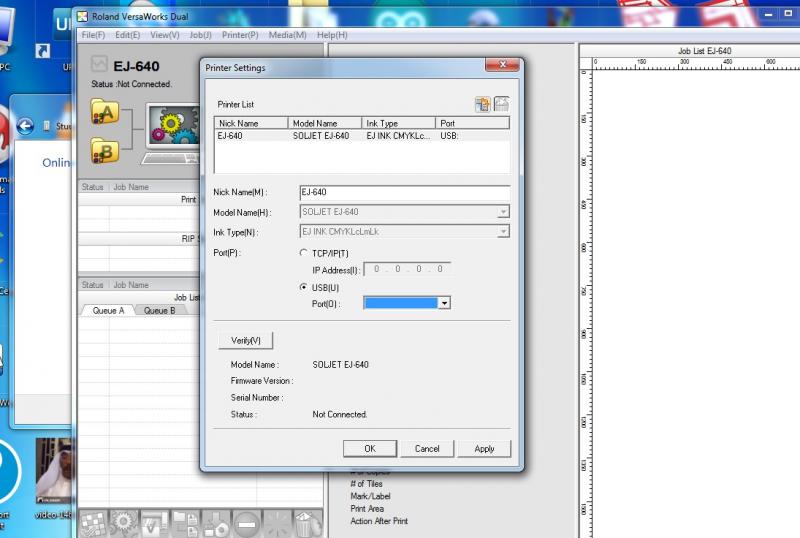Screen dimensions: 800x538
Task: Click the printer gears computer icon
Action: (x=172, y=133)
